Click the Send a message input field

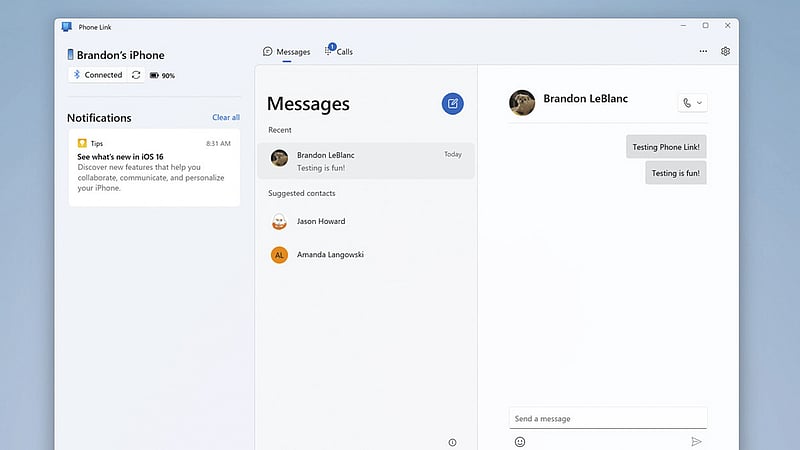tap(608, 418)
